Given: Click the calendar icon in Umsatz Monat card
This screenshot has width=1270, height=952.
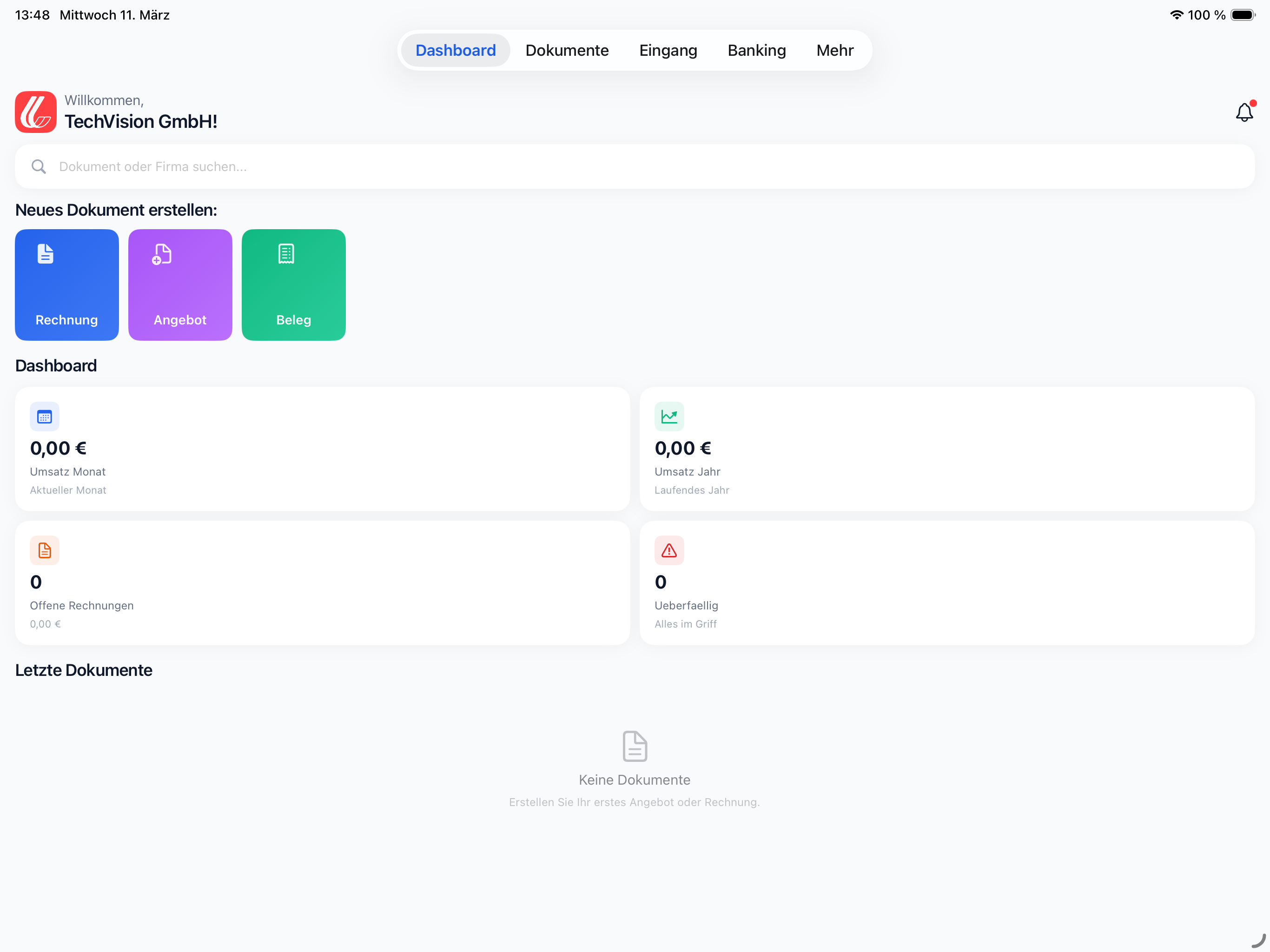Looking at the screenshot, I should click(x=45, y=417).
